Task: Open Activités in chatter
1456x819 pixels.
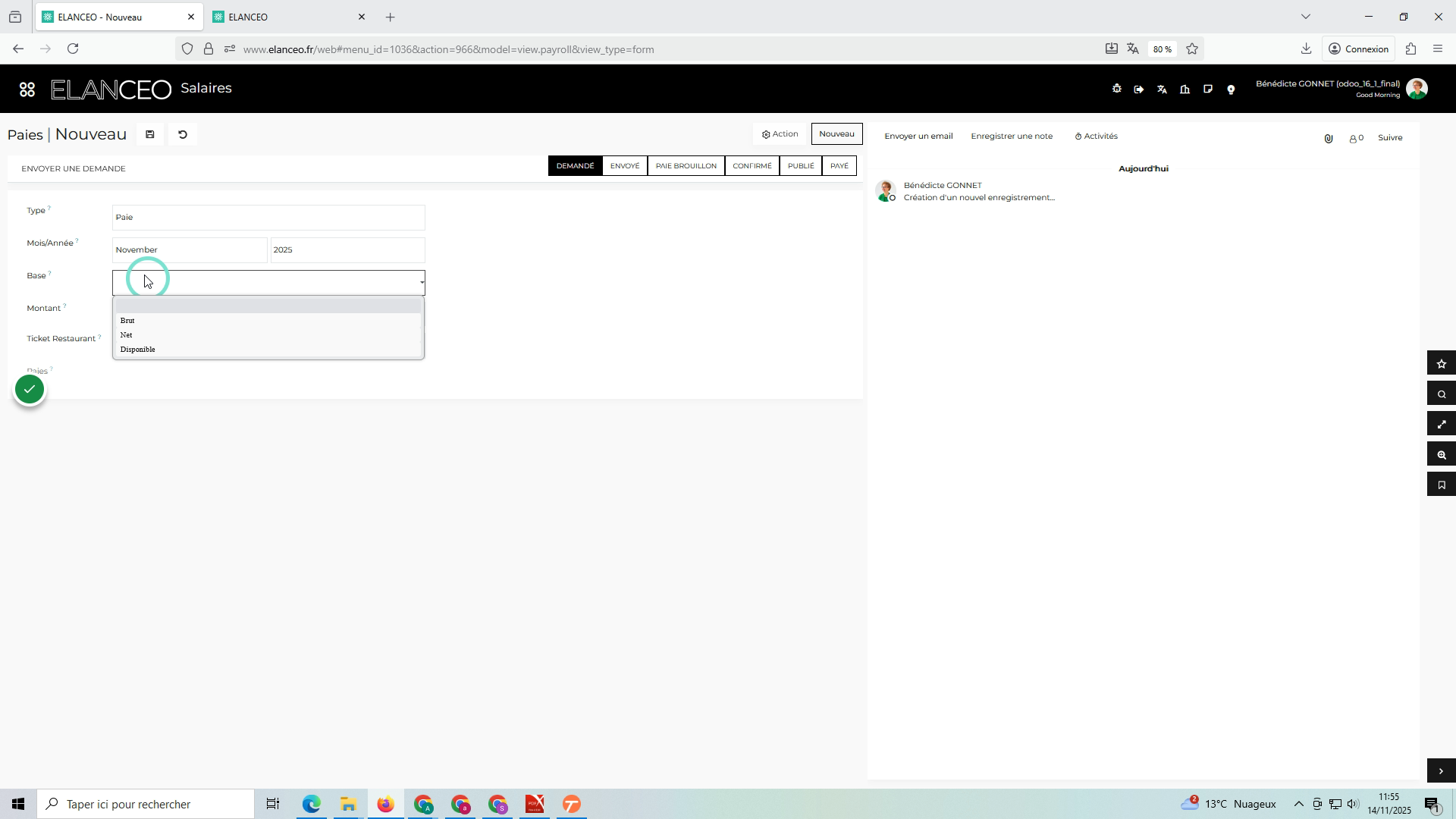Action: tap(1097, 136)
